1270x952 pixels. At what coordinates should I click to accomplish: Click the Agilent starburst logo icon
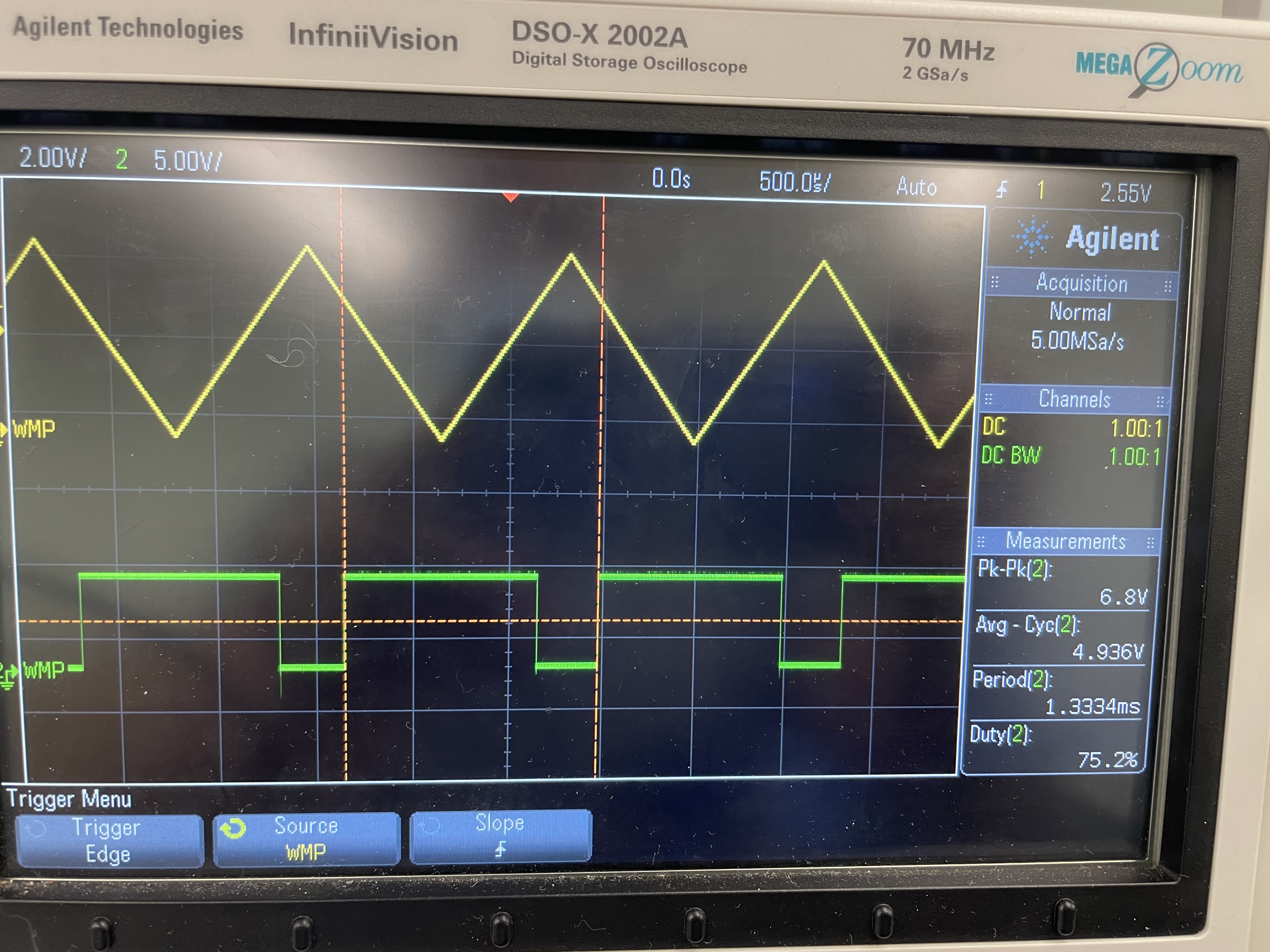(x=1032, y=236)
